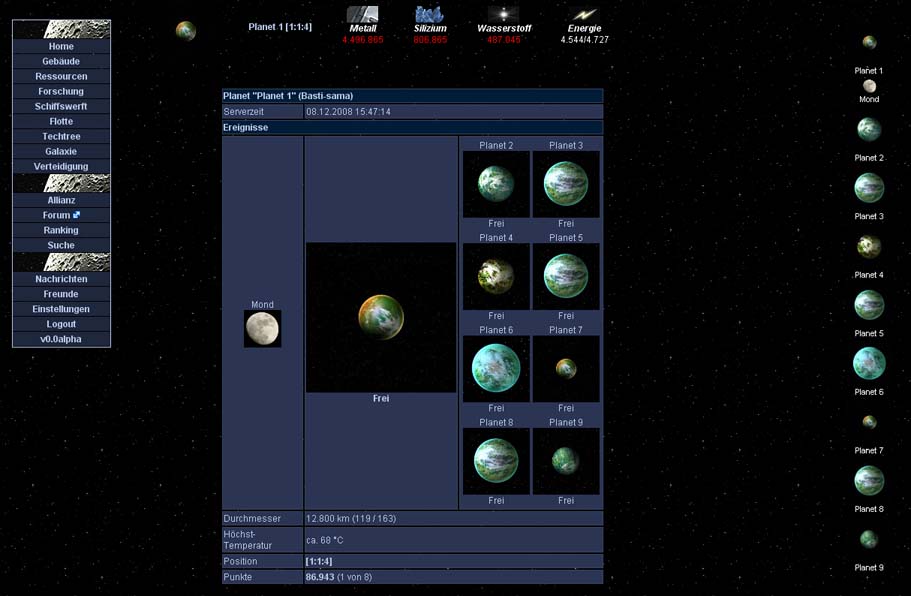Click the position link [1:1:4]
Image resolution: width=911 pixels, height=596 pixels.
320,562
